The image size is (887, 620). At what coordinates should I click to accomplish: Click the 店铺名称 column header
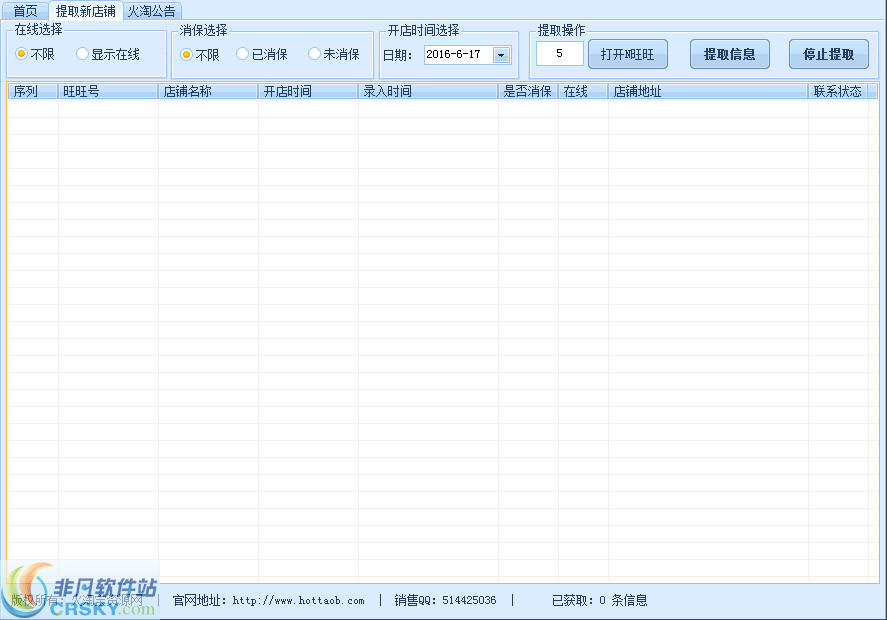coord(208,91)
